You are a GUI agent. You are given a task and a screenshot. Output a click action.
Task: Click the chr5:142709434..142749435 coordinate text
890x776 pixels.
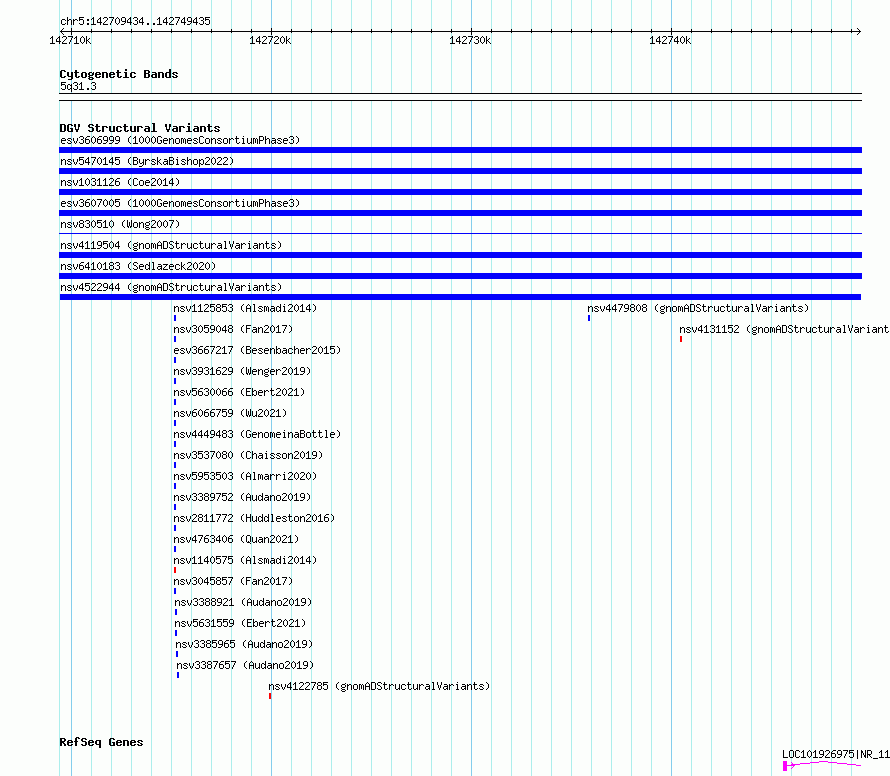[135, 22]
